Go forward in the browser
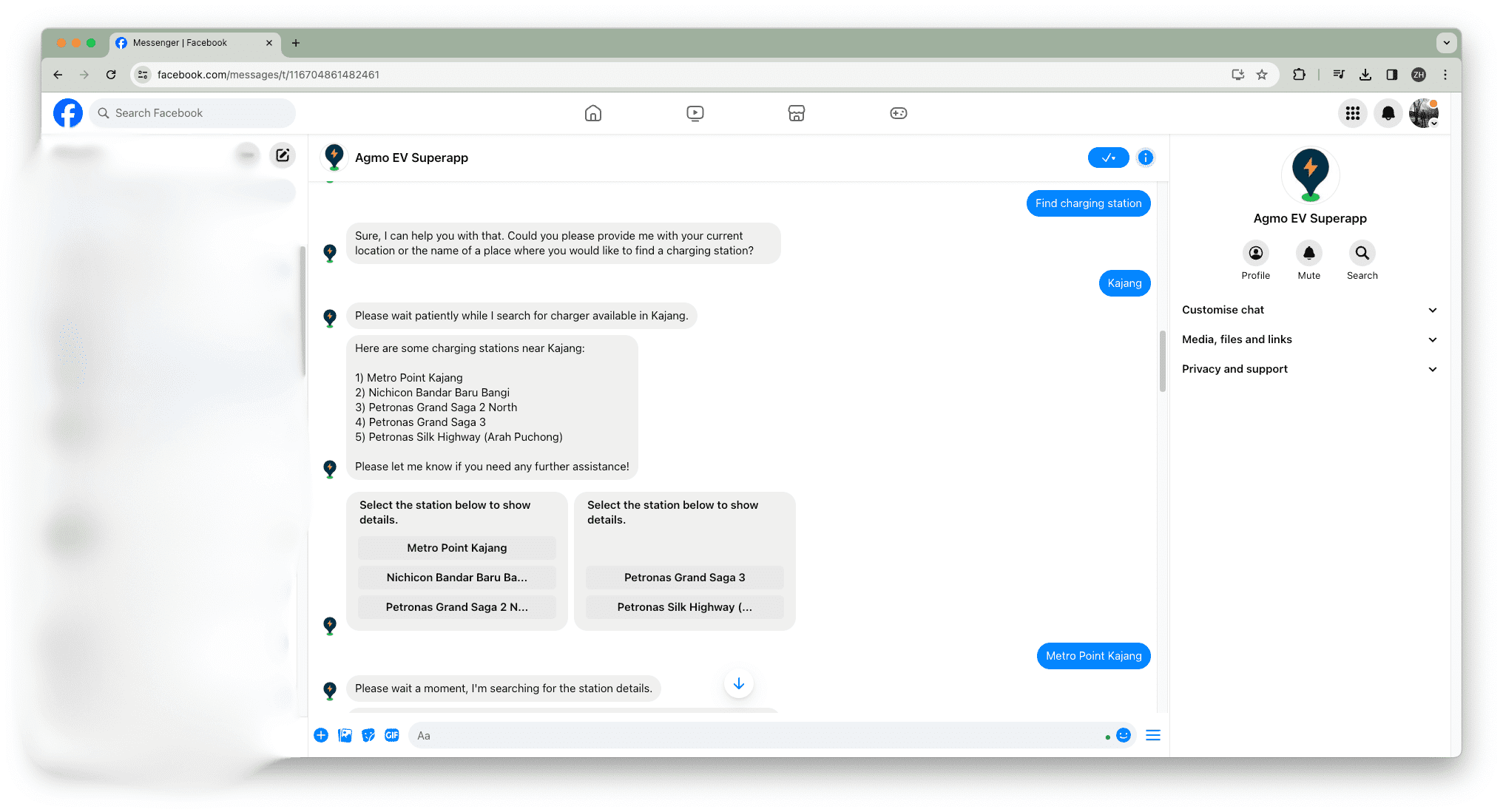This screenshot has height=812, width=1503. tap(84, 75)
